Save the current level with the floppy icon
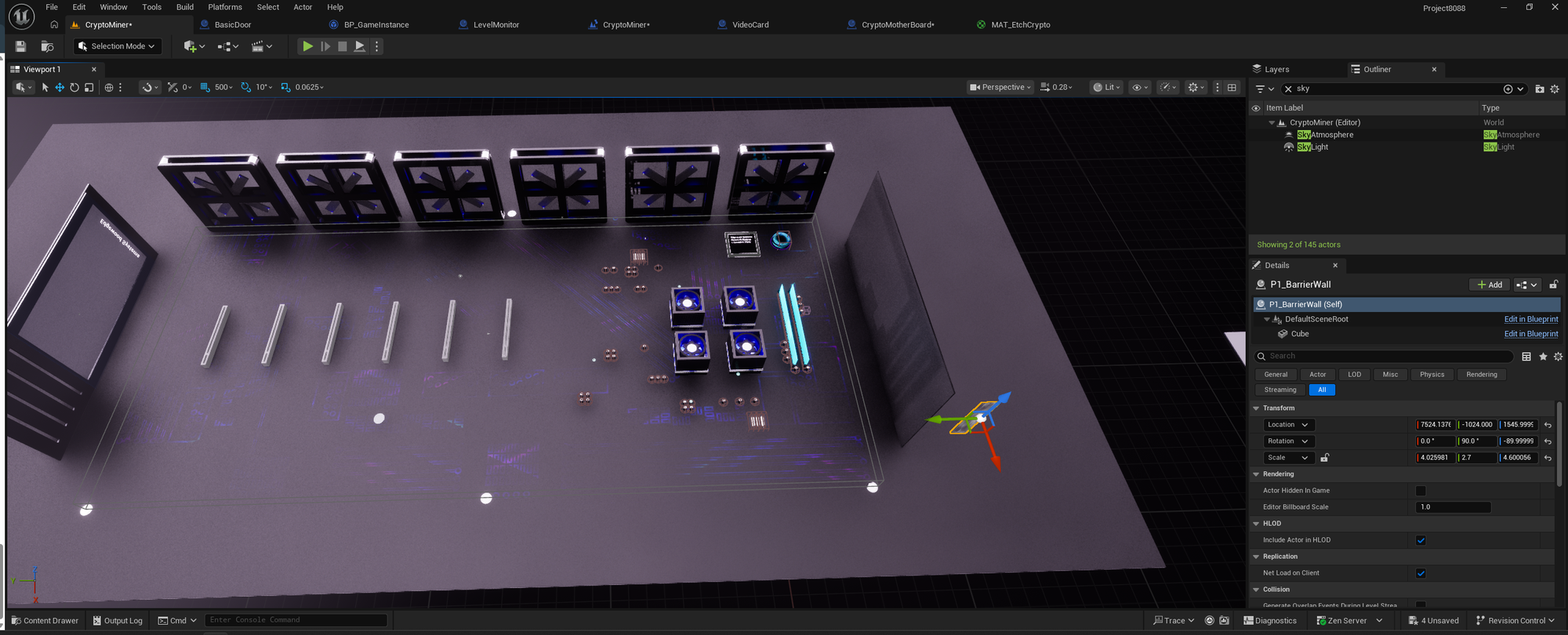Screen dimensions: 1568x635 pyautogui.click(x=20, y=46)
